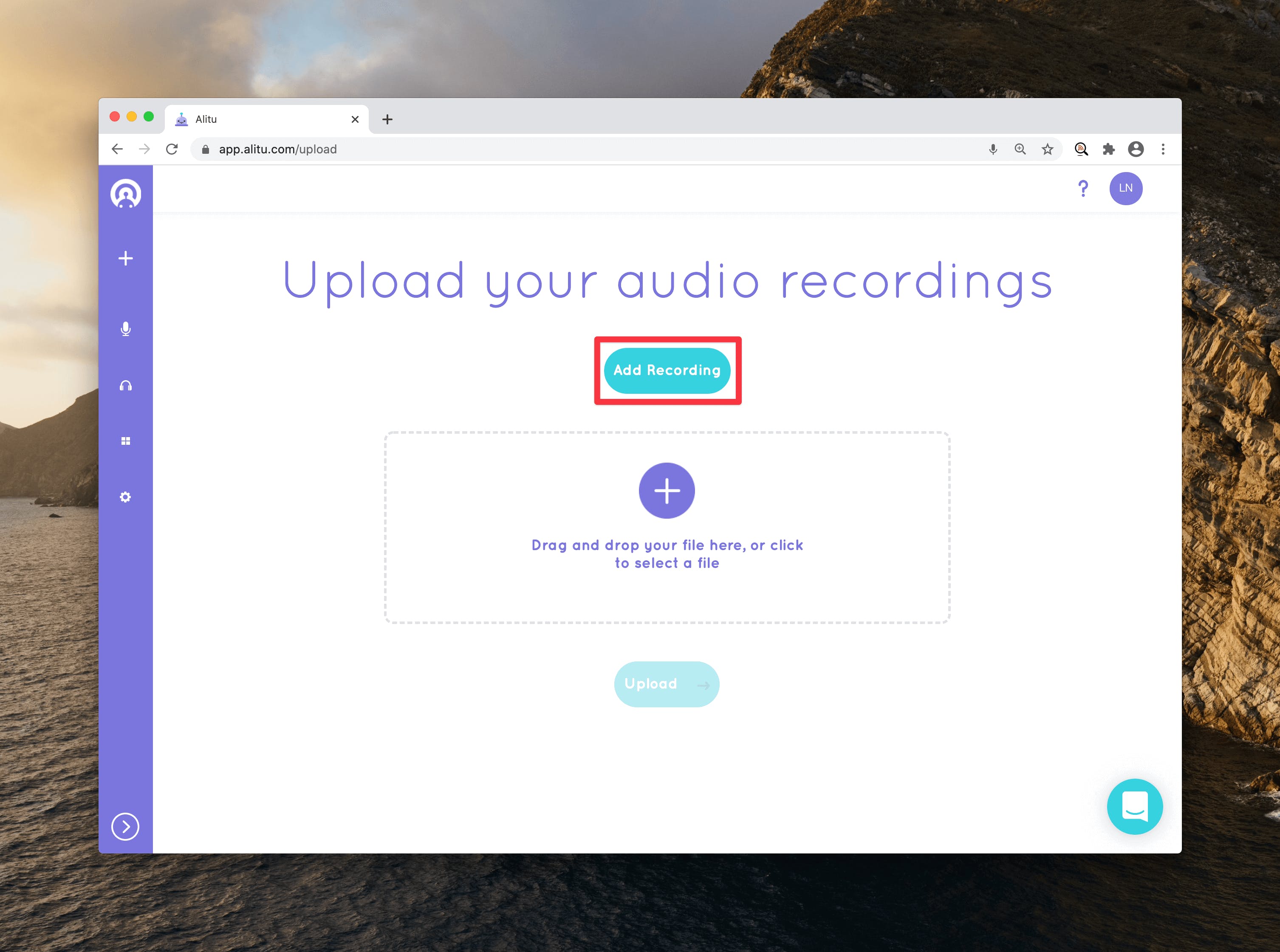Viewport: 1280px width, 952px height.
Task: Click the drag-and-drop file area
Action: [x=666, y=526]
